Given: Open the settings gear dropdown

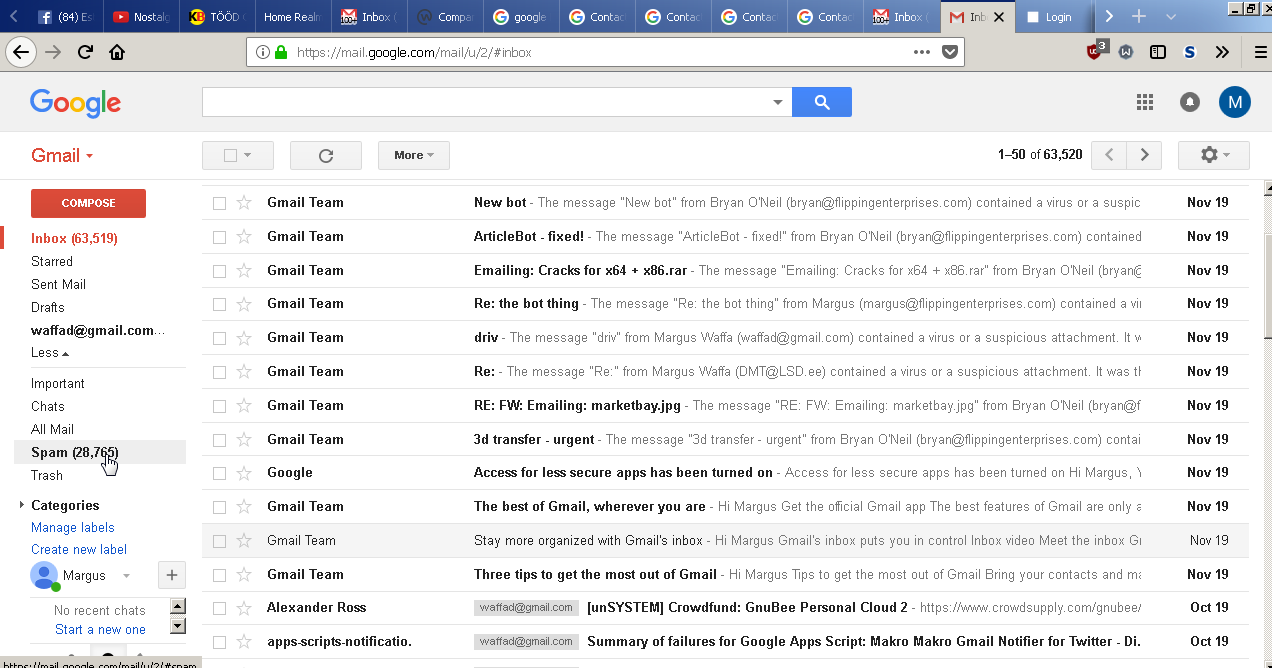Looking at the screenshot, I should pos(1213,155).
